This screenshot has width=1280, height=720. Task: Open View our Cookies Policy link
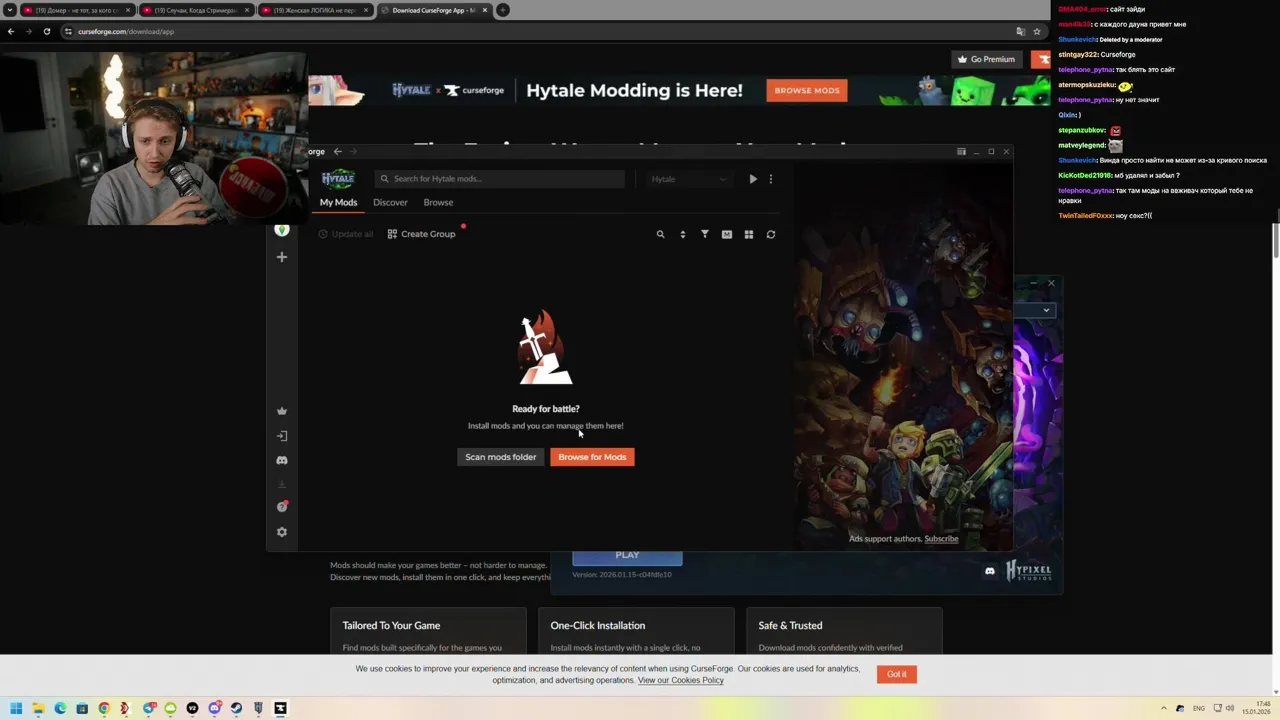pos(680,680)
